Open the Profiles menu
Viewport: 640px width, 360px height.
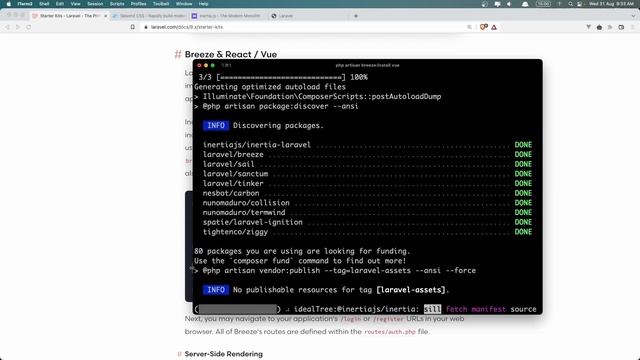point(138,4)
